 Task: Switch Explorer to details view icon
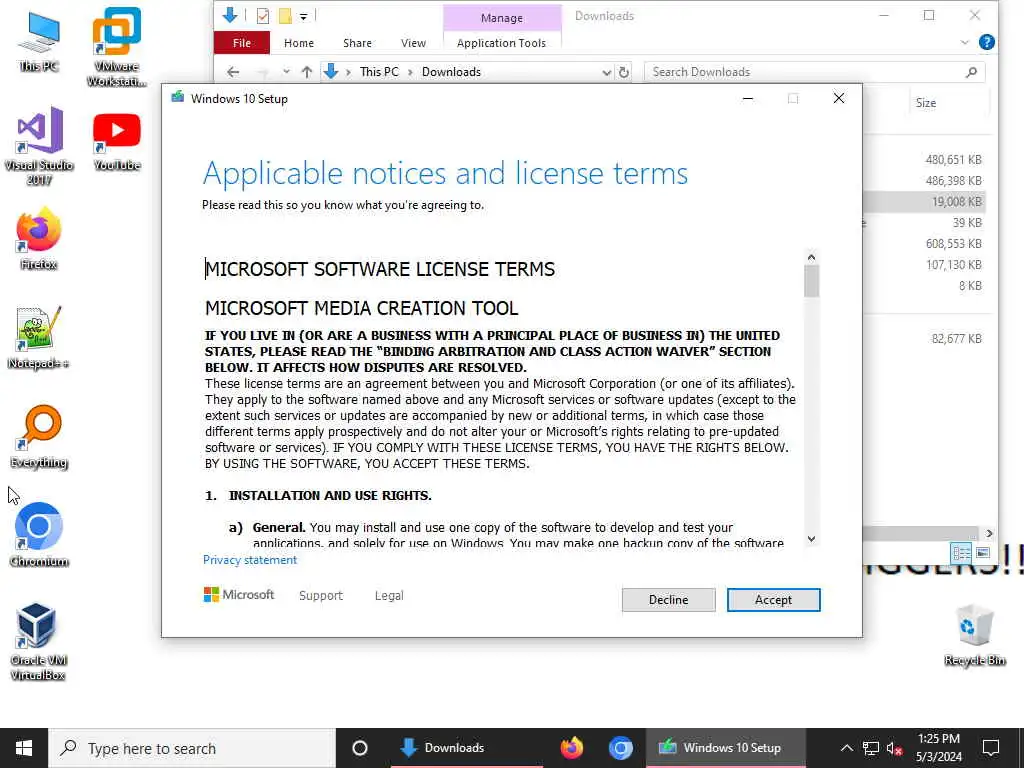[961, 553]
